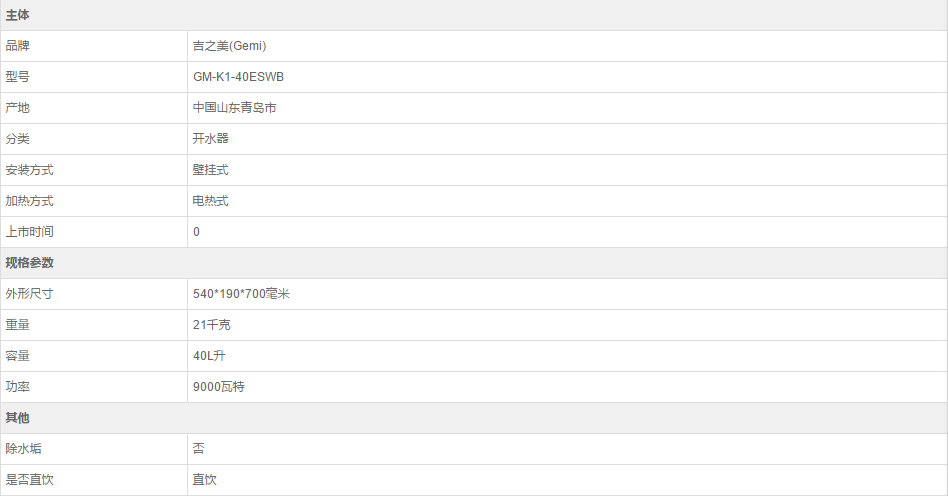
Task: Select the brand value 吉之美(Gemi)
Action: coord(229,46)
